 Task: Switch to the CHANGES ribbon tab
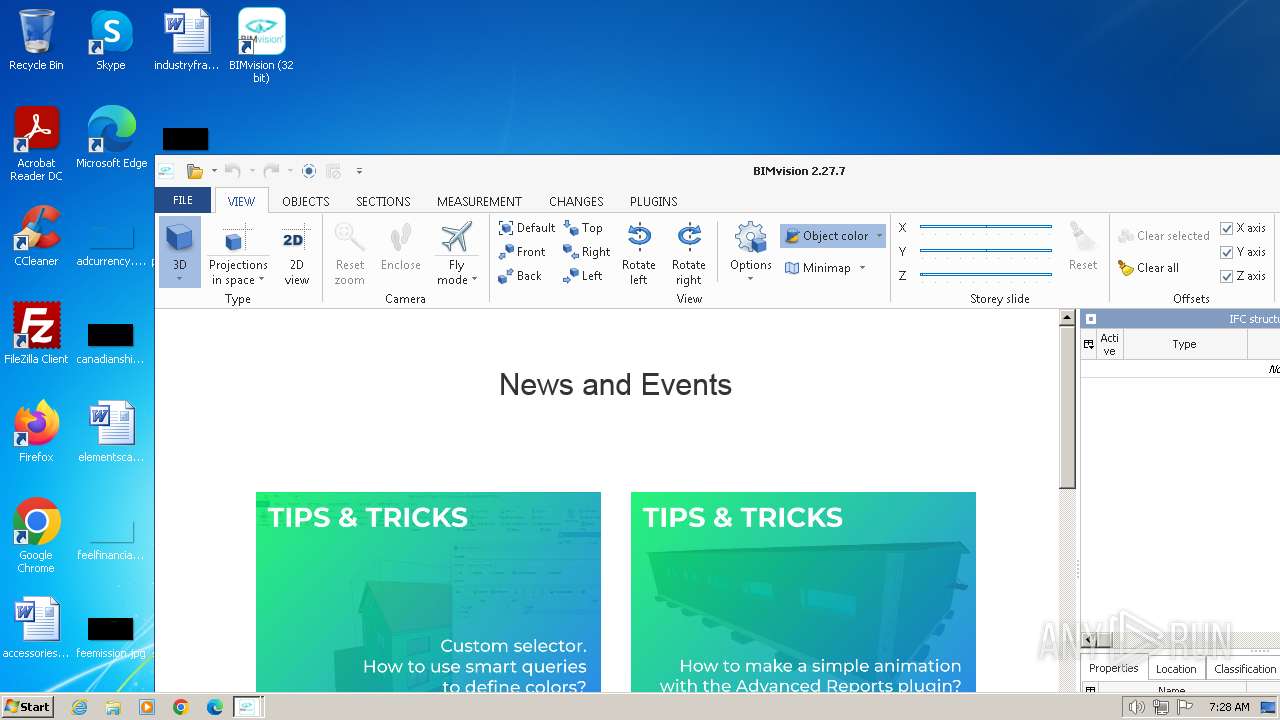click(576, 201)
